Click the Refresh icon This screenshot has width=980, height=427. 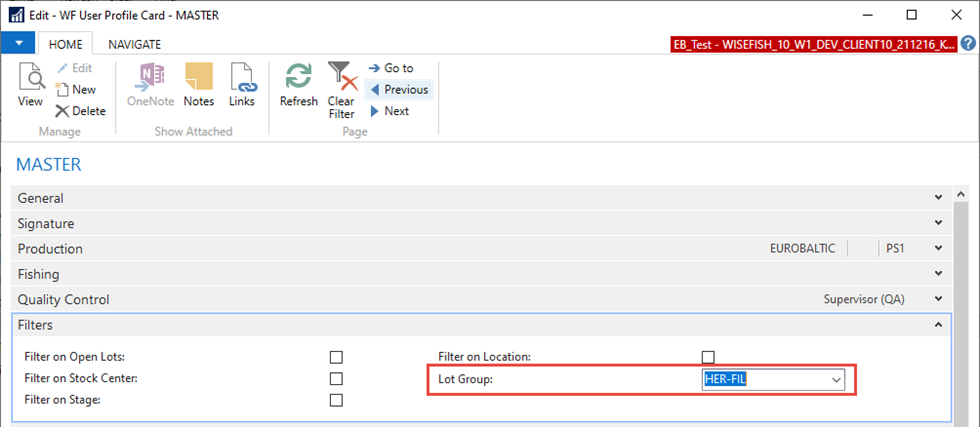click(298, 78)
